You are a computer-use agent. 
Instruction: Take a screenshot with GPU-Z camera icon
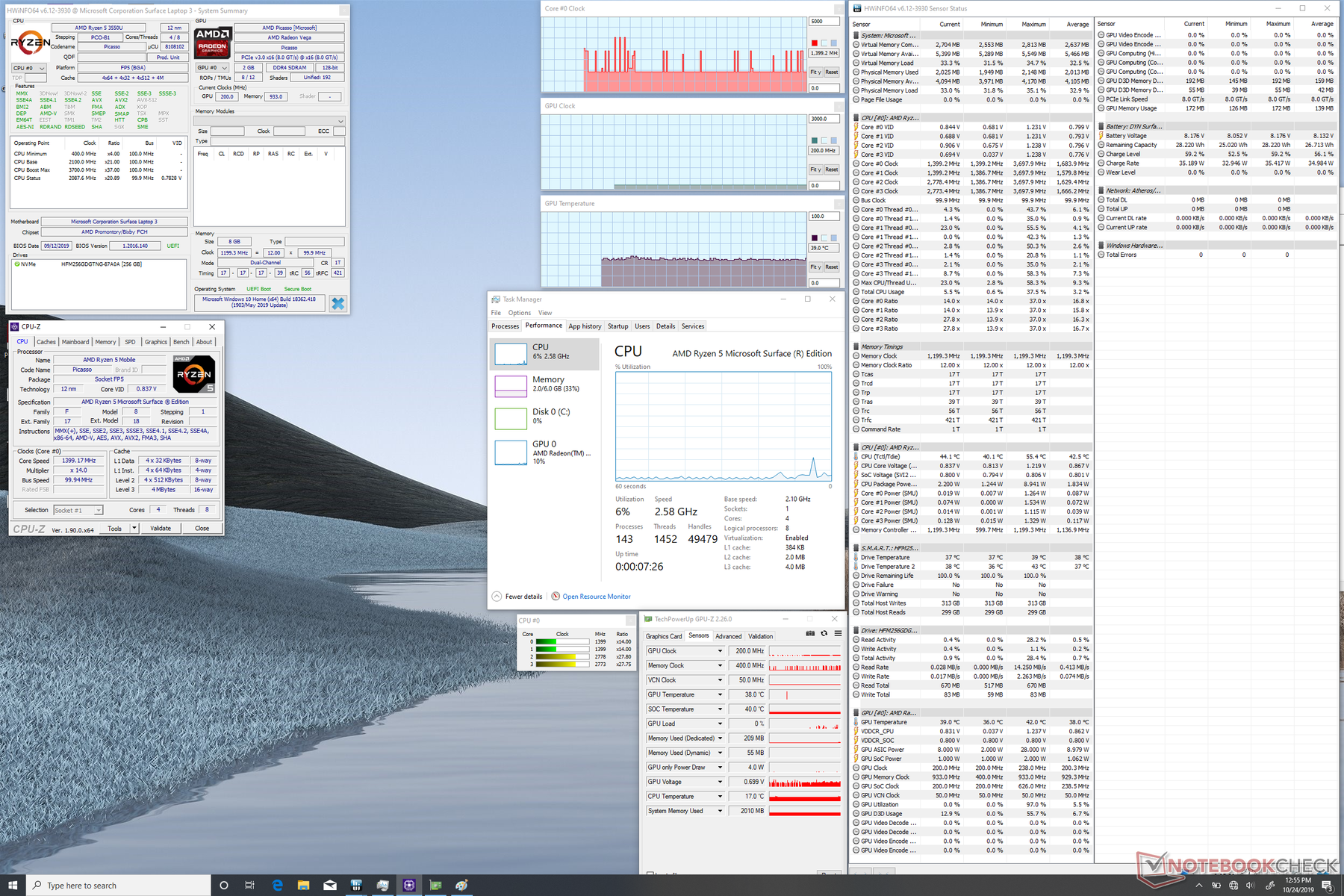point(810,633)
